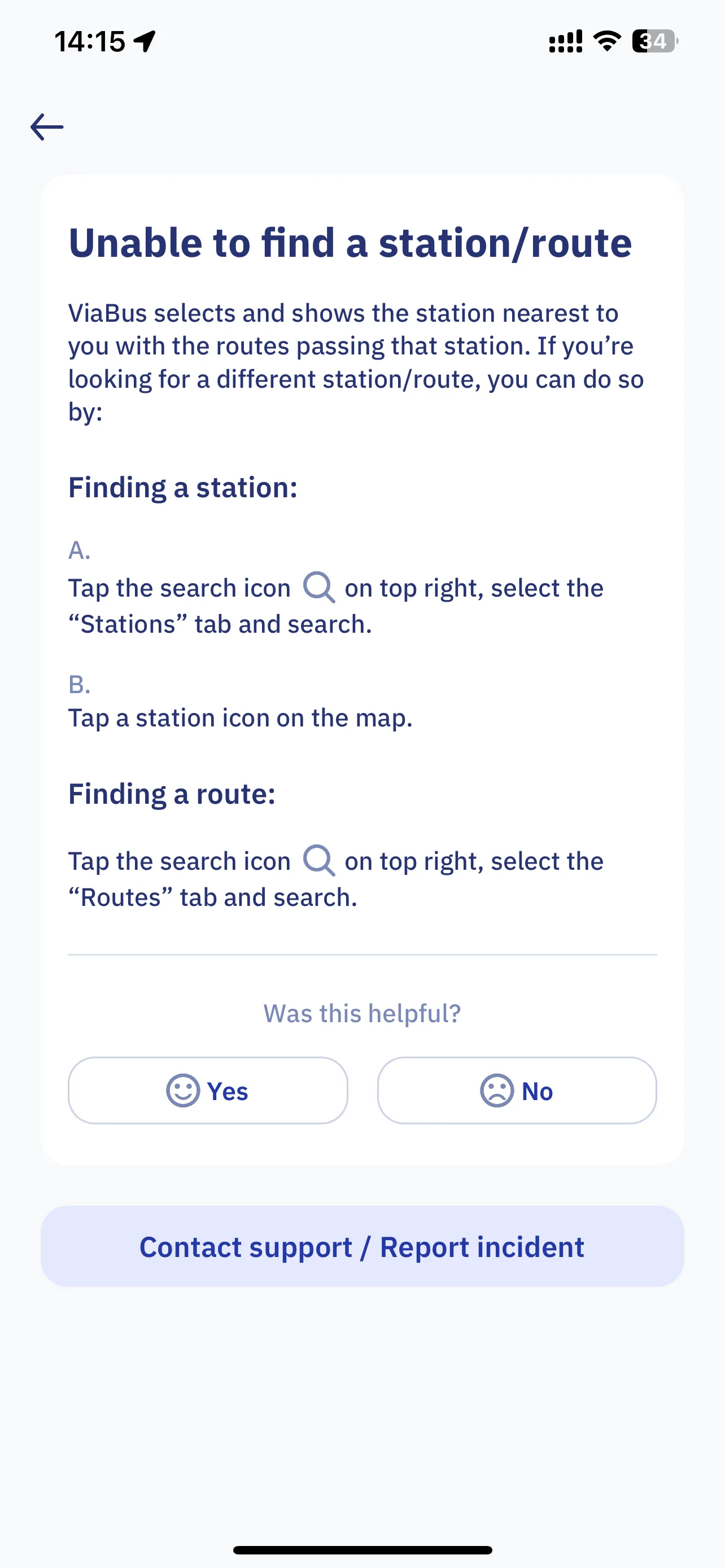Select No for helpful feedback
725x1568 pixels.
click(517, 1090)
